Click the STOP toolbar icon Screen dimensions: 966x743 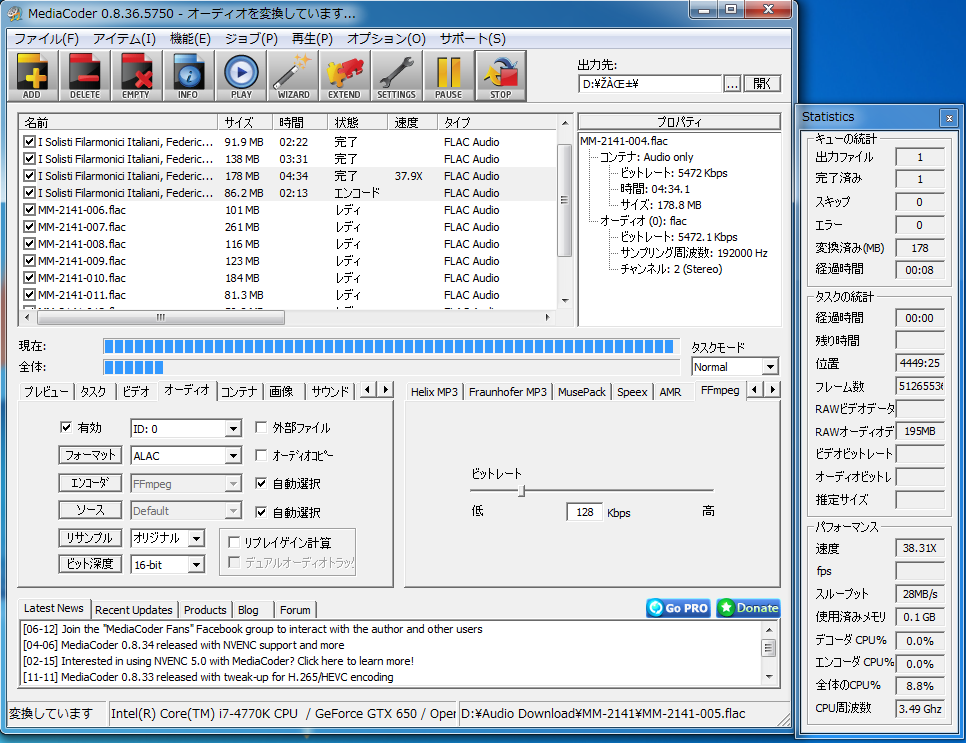tap(500, 76)
